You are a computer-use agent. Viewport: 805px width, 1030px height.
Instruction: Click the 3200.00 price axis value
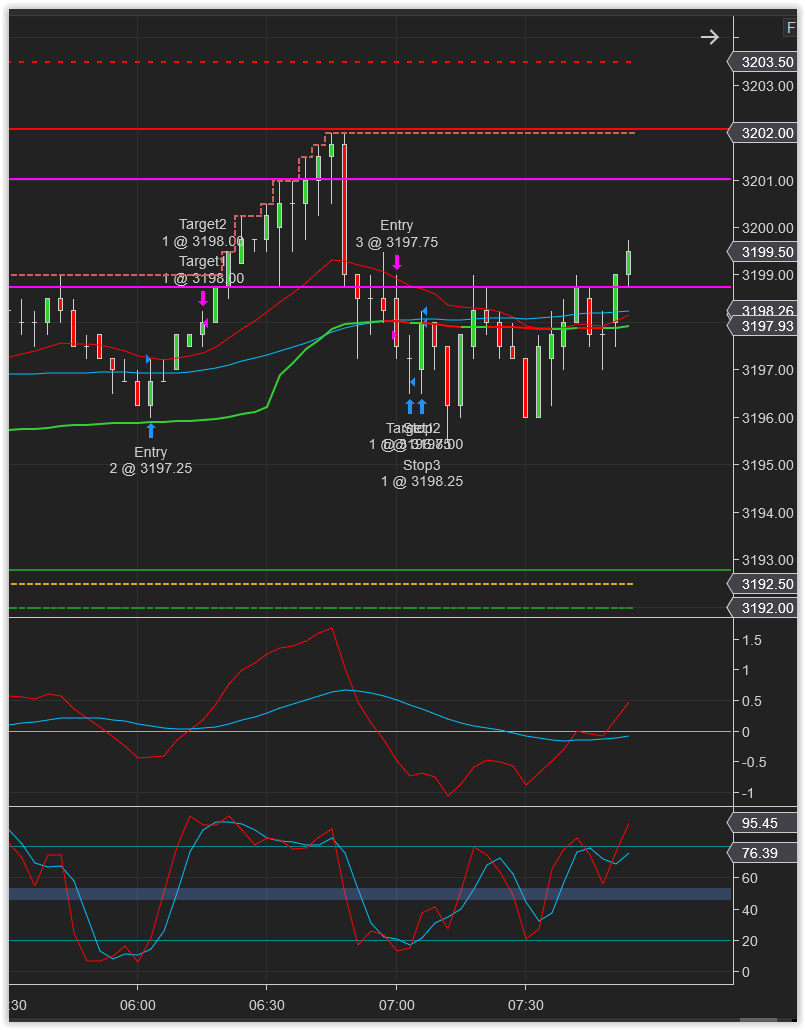(x=768, y=229)
